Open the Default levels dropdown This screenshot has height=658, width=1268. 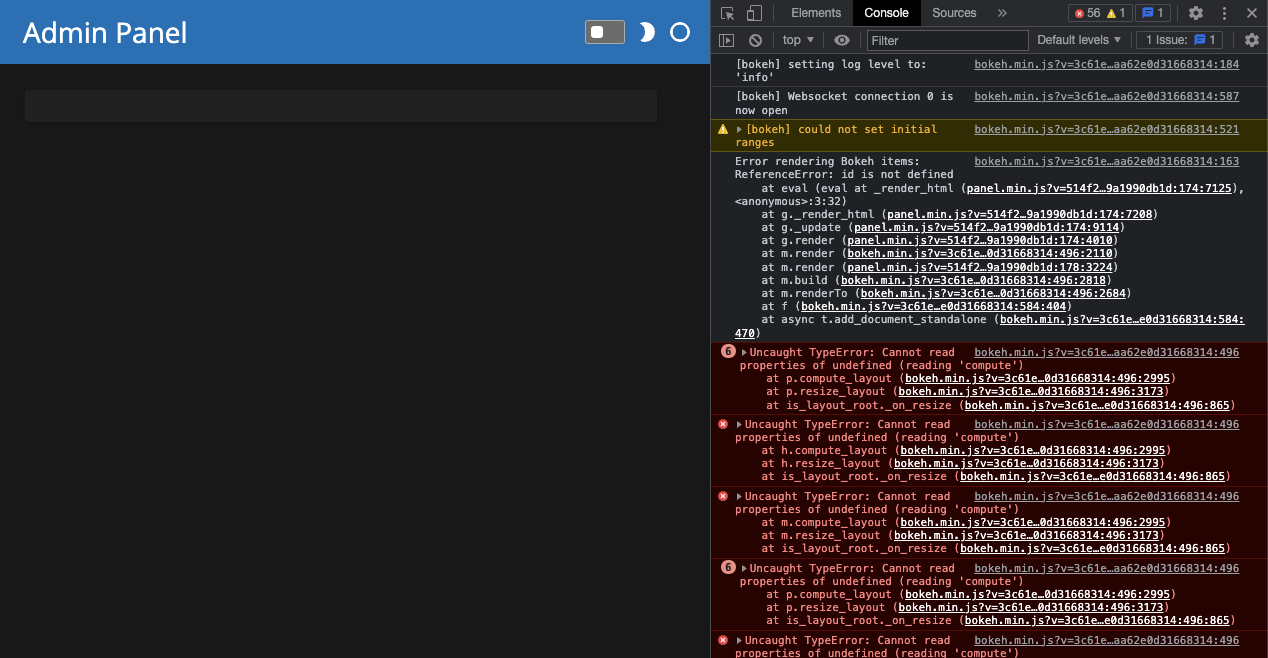[1078, 40]
